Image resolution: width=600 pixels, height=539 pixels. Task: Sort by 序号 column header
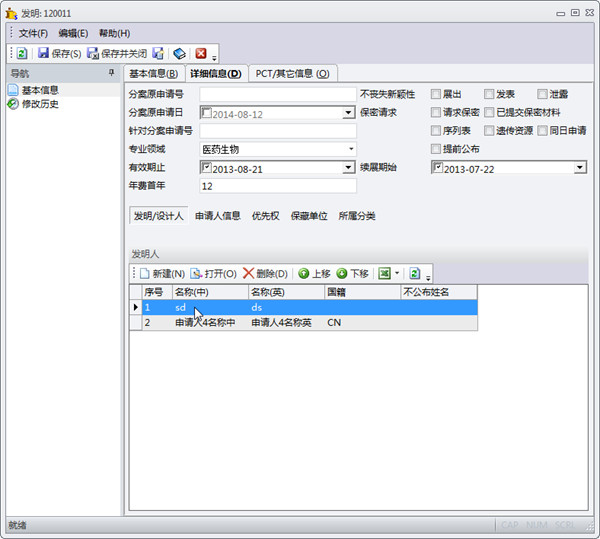[157, 292]
